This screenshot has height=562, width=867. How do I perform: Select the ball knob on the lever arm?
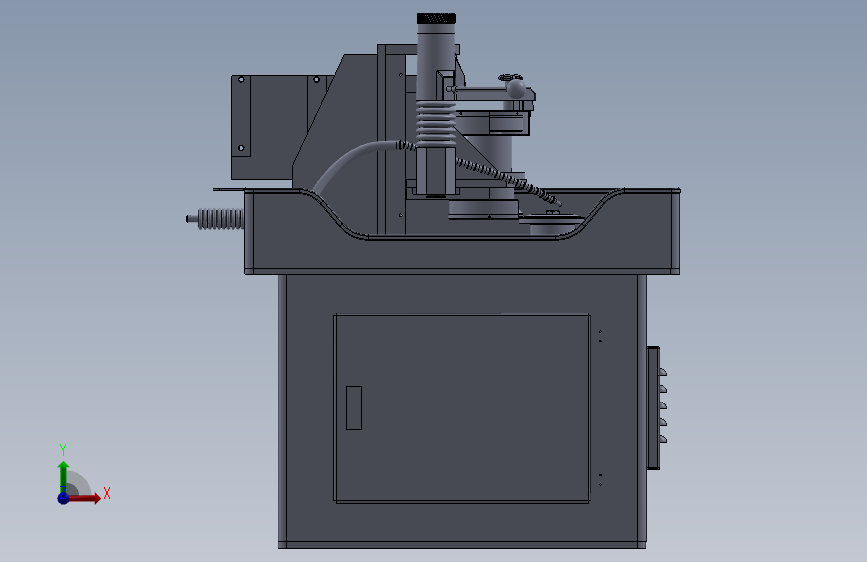pyautogui.click(x=516, y=89)
